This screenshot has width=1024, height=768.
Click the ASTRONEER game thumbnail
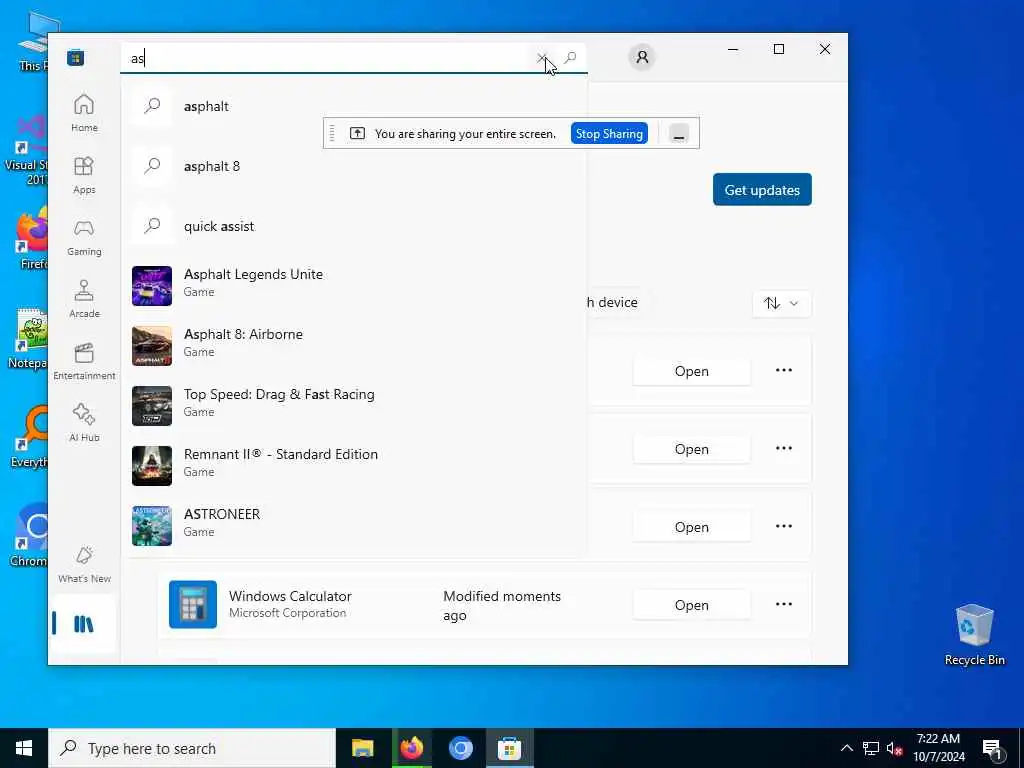(x=152, y=526)
